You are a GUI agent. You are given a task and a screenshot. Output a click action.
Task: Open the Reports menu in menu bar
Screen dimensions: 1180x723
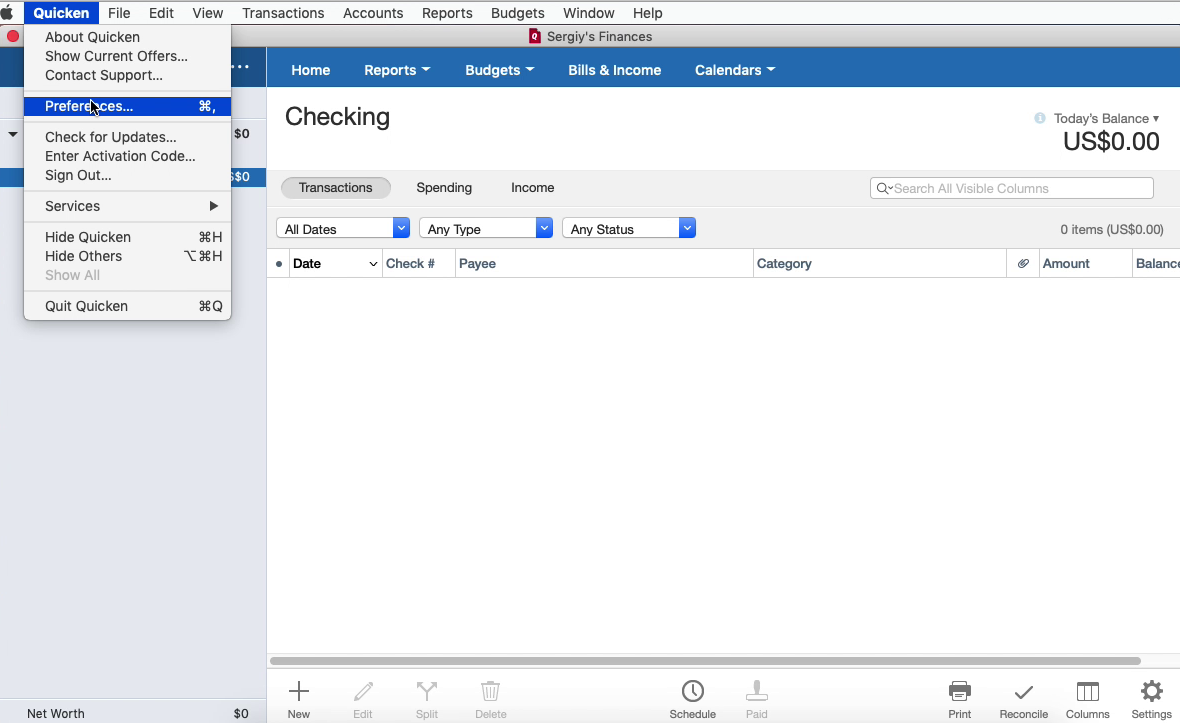click(447, 13)
